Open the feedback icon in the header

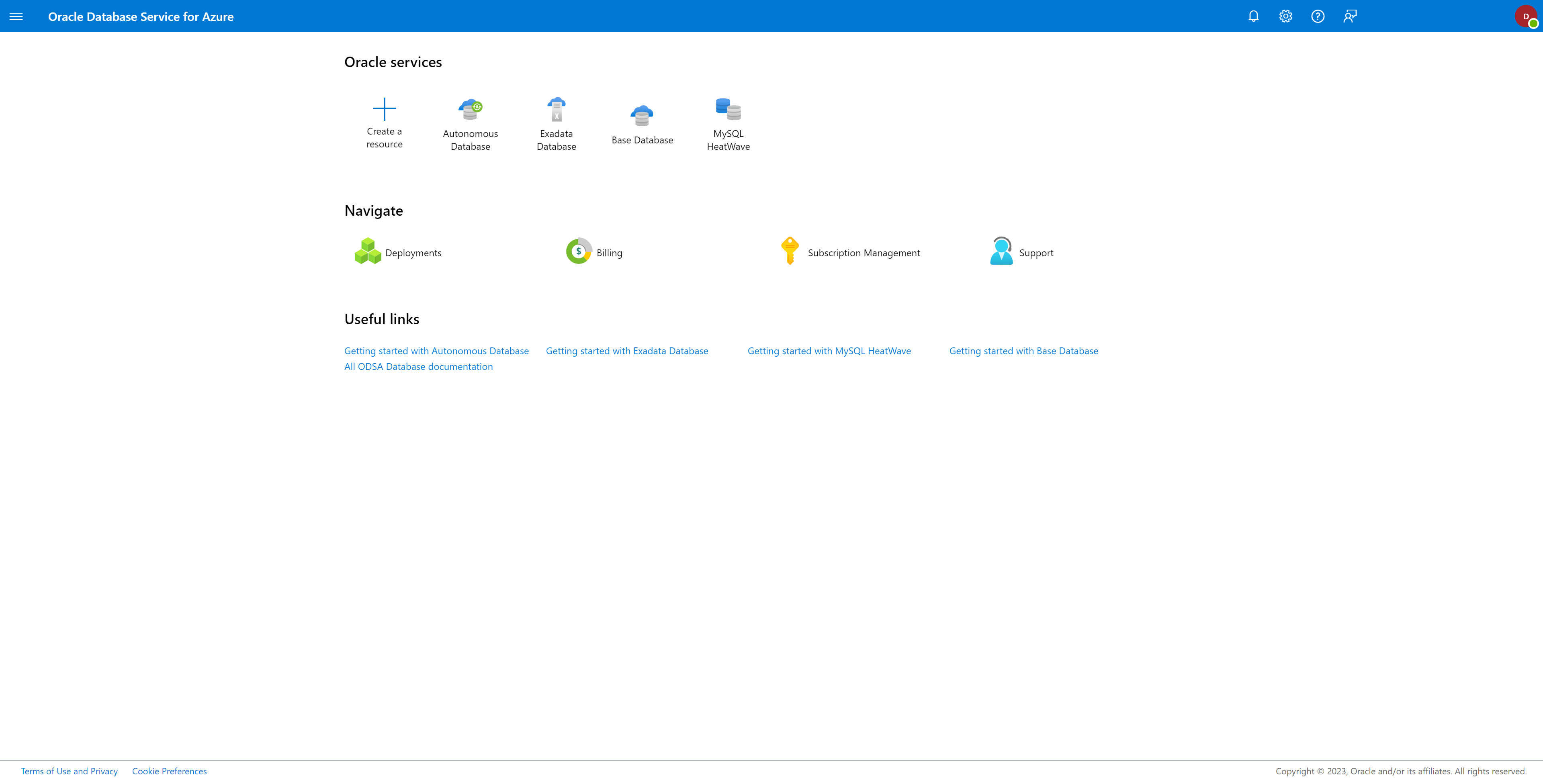(x=1350, y=16)
